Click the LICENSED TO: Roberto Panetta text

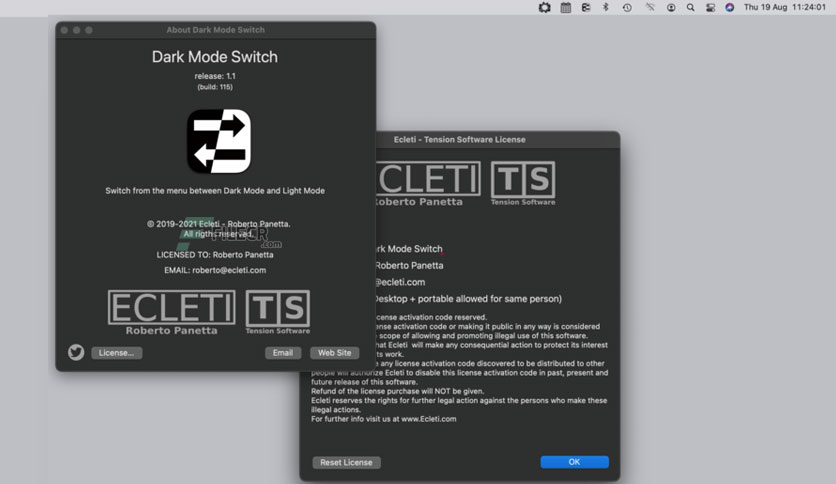coord(215,255)
